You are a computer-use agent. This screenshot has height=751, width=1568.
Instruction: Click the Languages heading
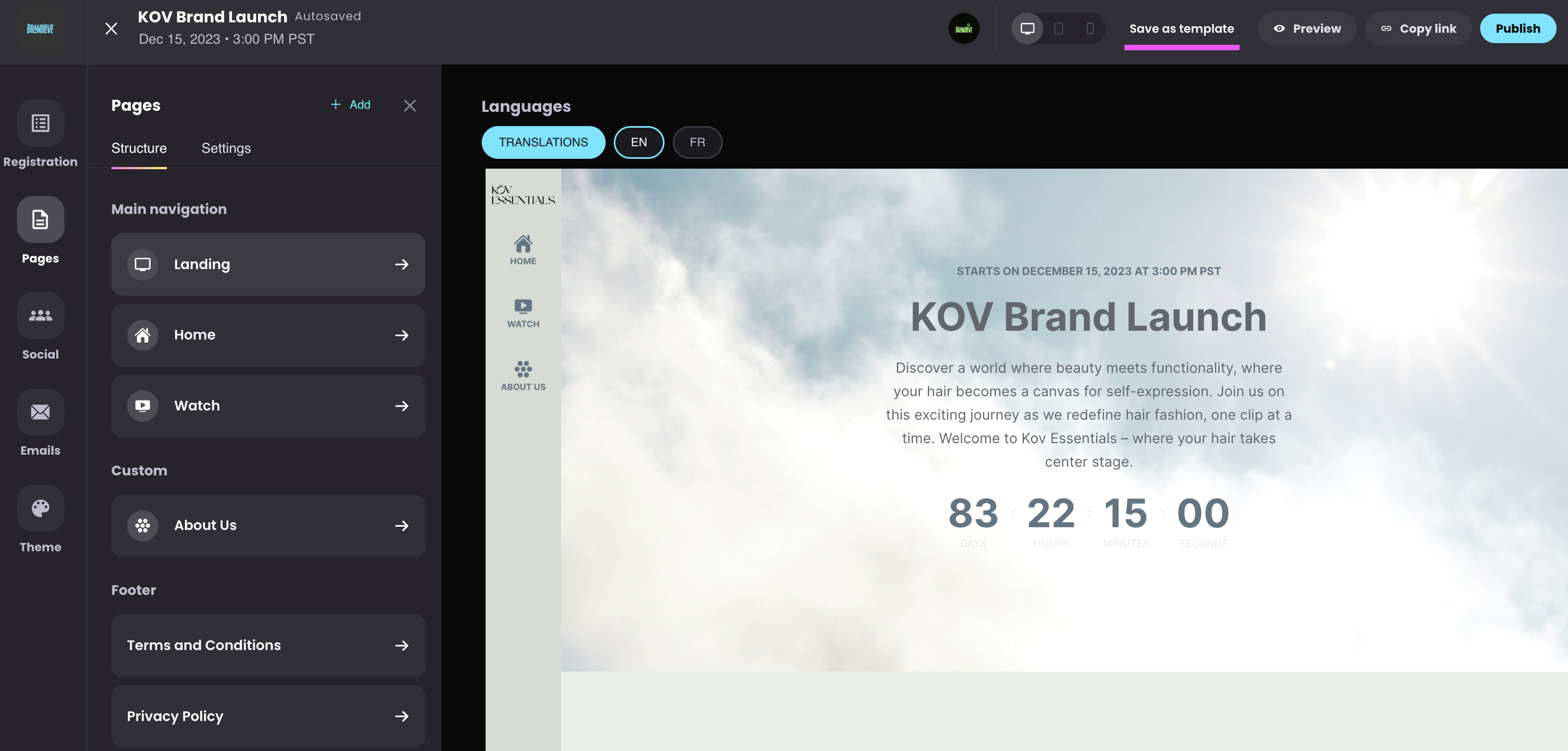[x=526, y=106]
